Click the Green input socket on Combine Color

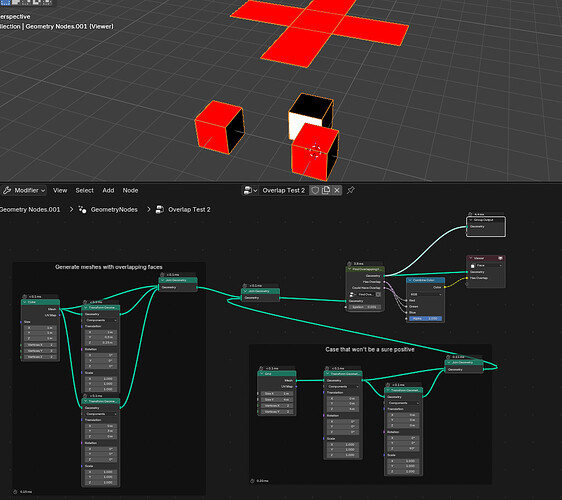point(406,306)
